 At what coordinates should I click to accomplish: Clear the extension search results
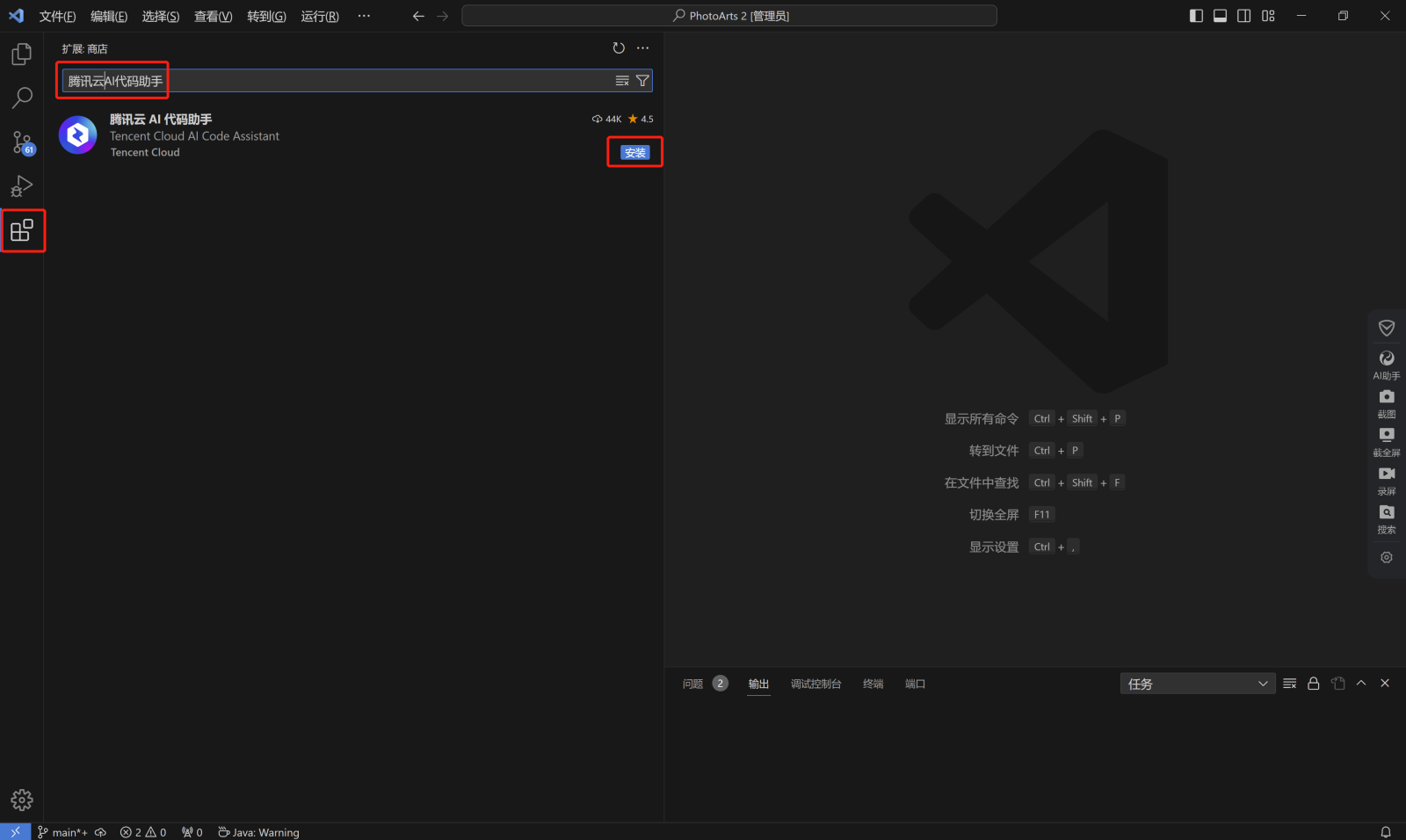[x=622, y=81]
